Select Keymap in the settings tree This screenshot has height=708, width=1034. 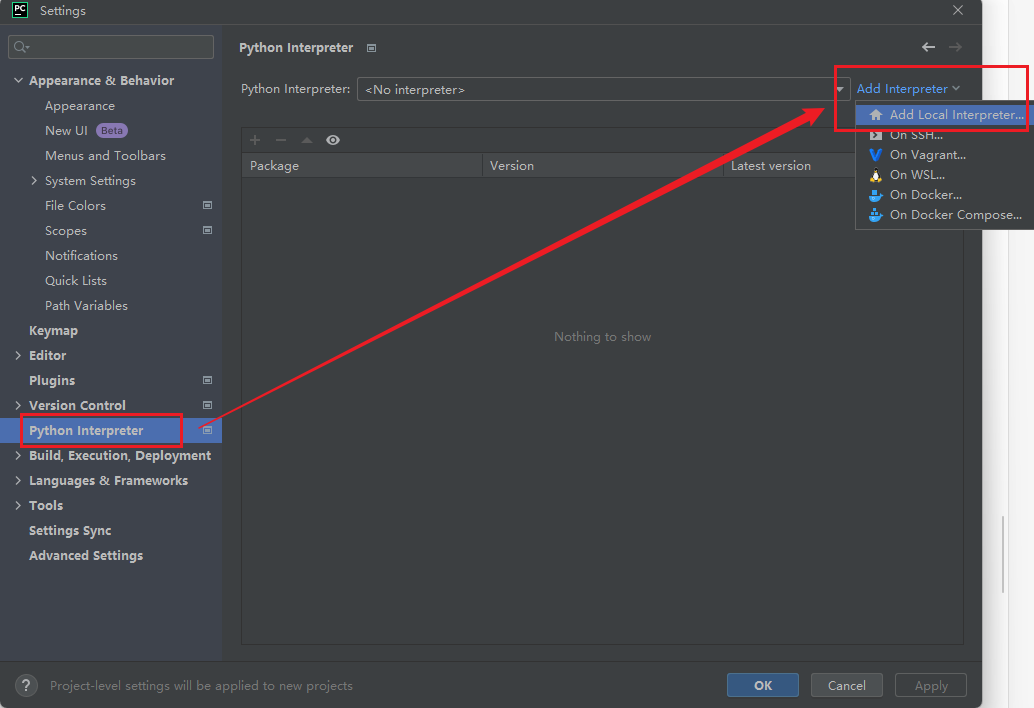coord(53,330)
